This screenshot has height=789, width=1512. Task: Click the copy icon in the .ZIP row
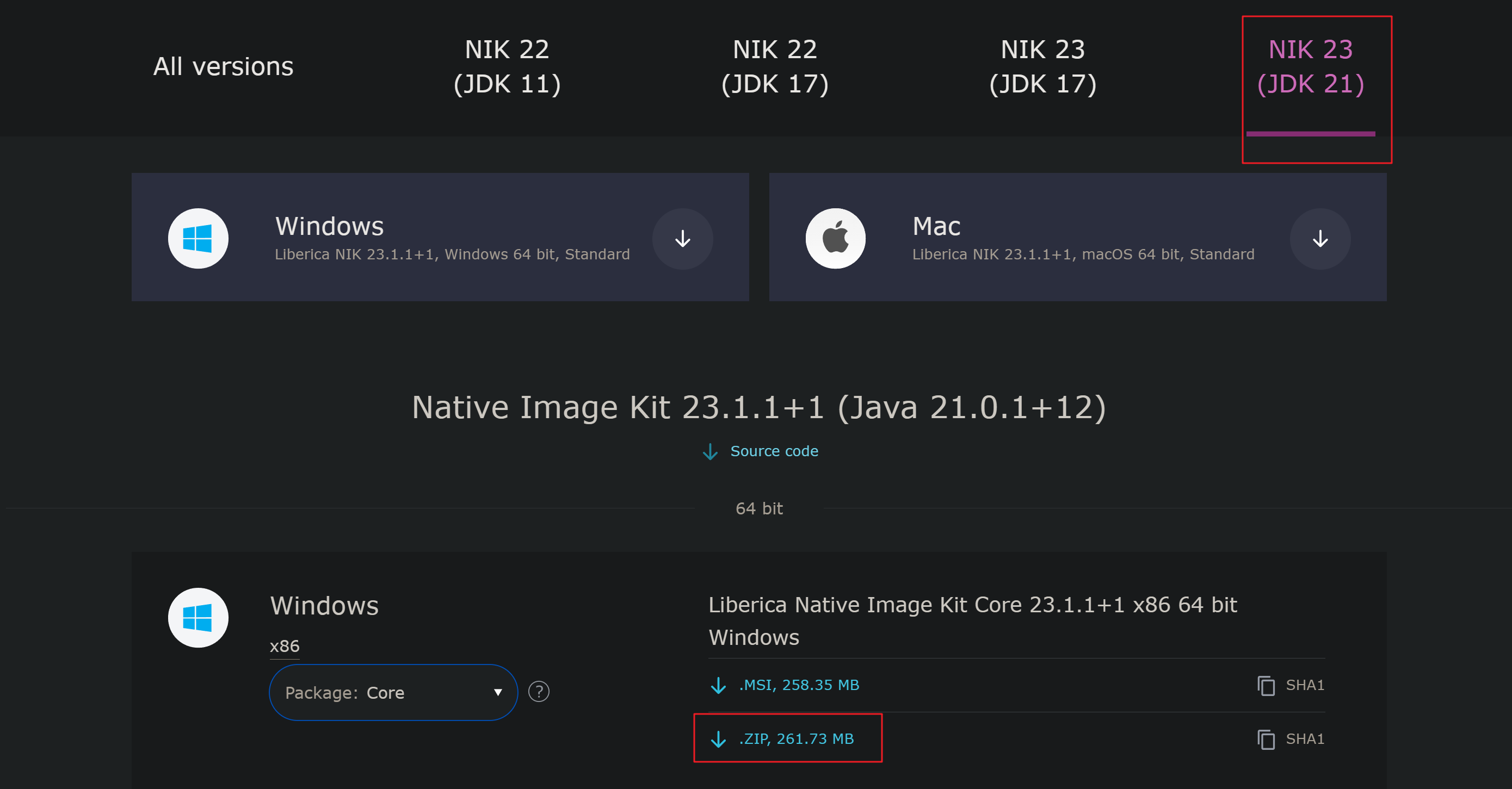coord(1266,739)
